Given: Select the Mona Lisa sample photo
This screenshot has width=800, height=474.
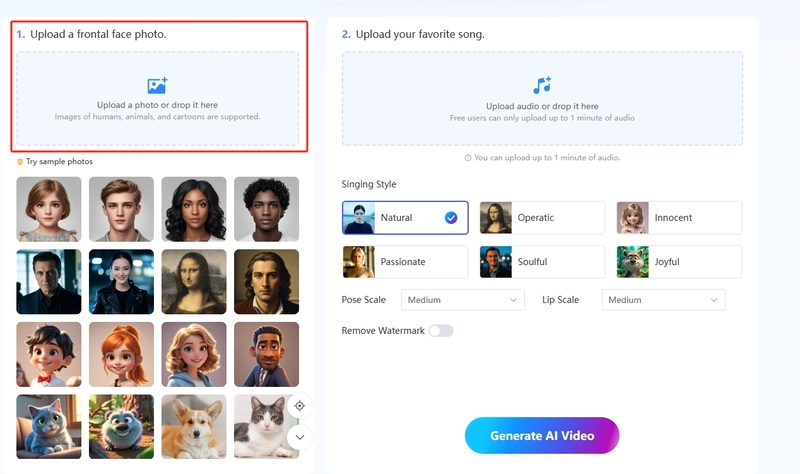Looking at the screenshot, I should tap(194, 282).
